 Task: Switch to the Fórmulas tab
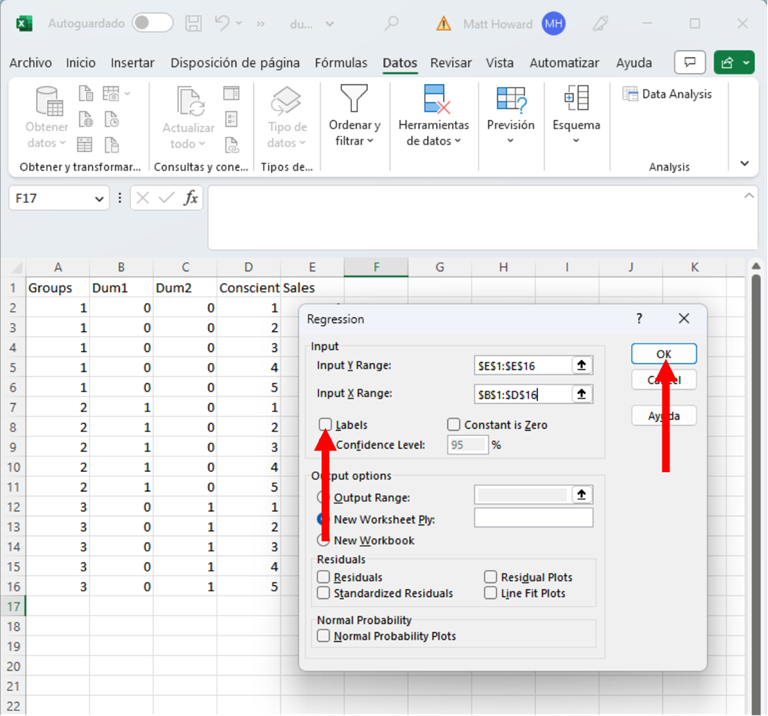(341, 63)
